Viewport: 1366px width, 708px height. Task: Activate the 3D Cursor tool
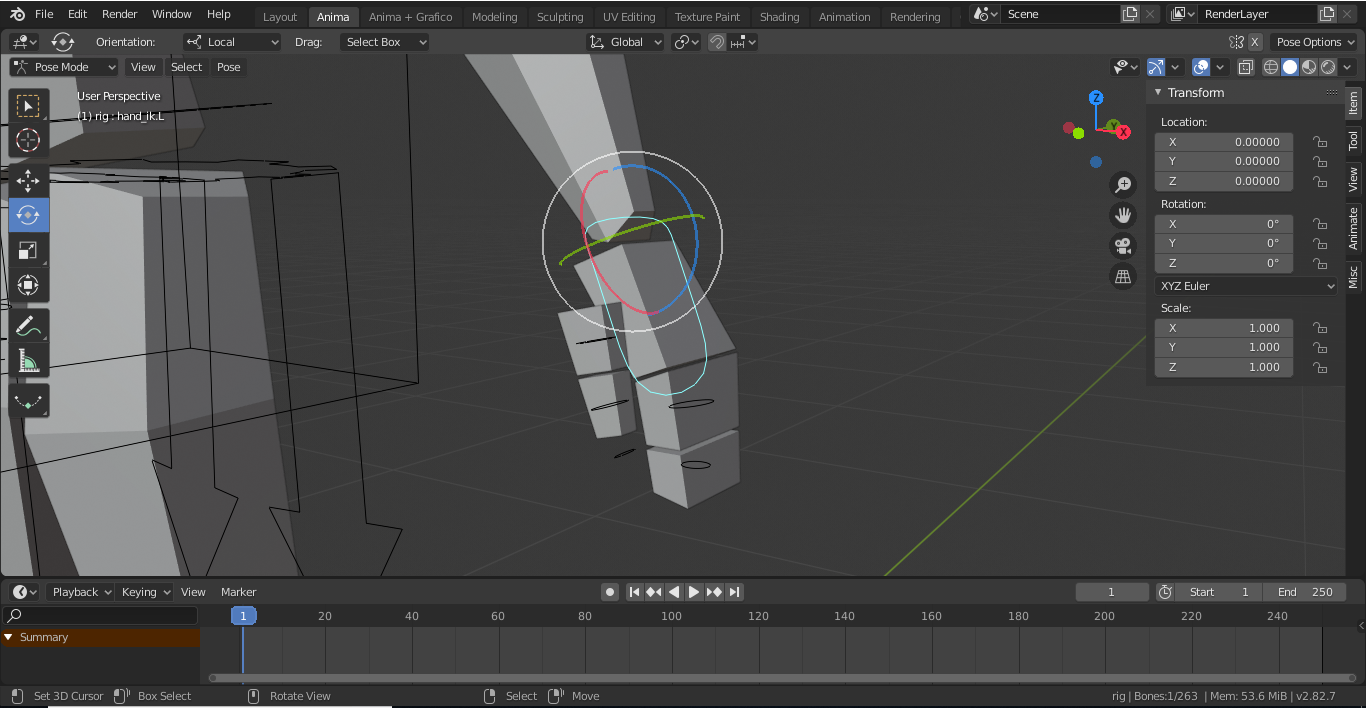[x=28, y=140]
